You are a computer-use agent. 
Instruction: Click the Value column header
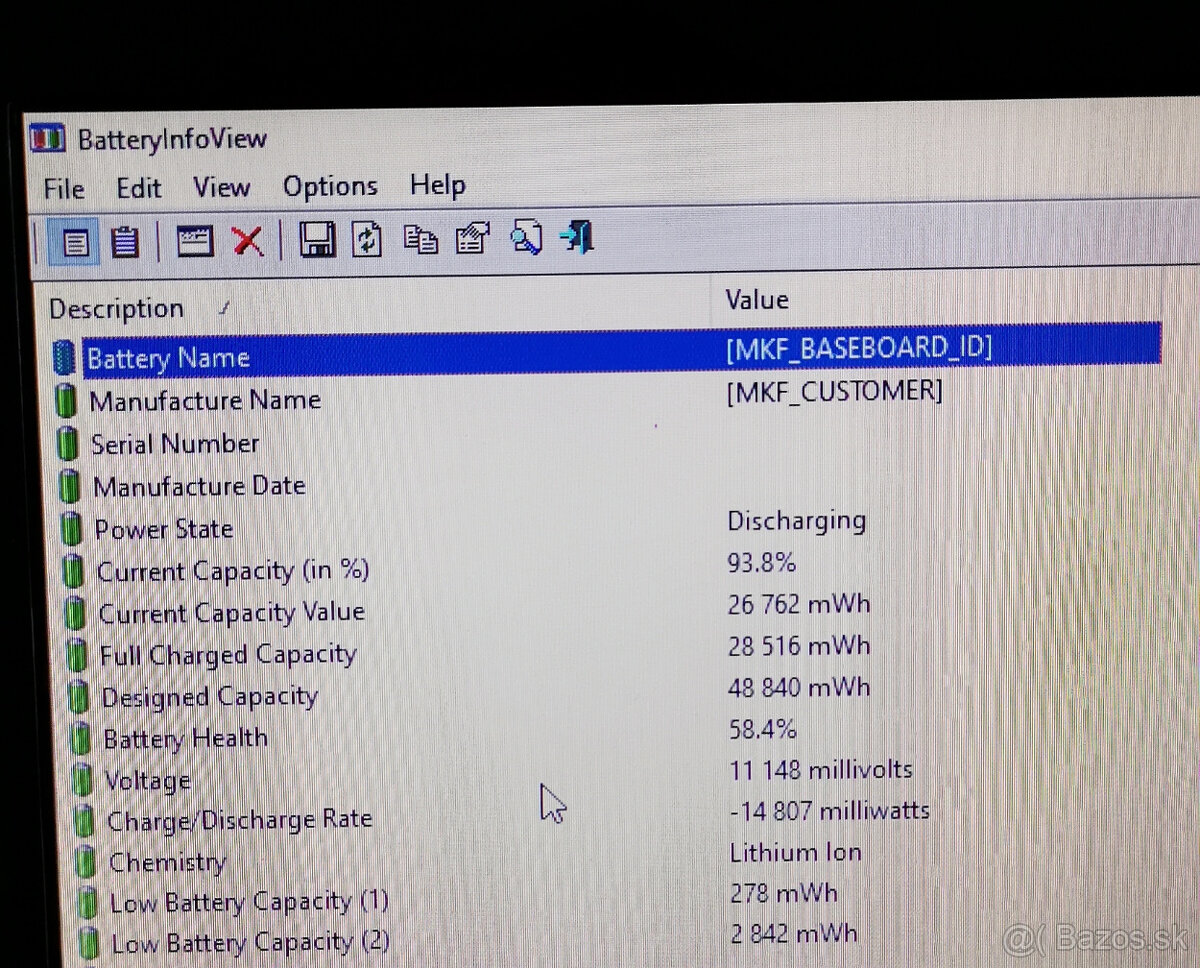click(x=756, y=299)
